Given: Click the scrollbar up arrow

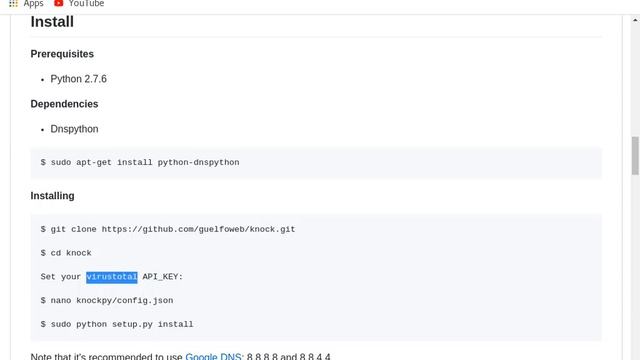Looking at the screenshot, I should [635, 20].
